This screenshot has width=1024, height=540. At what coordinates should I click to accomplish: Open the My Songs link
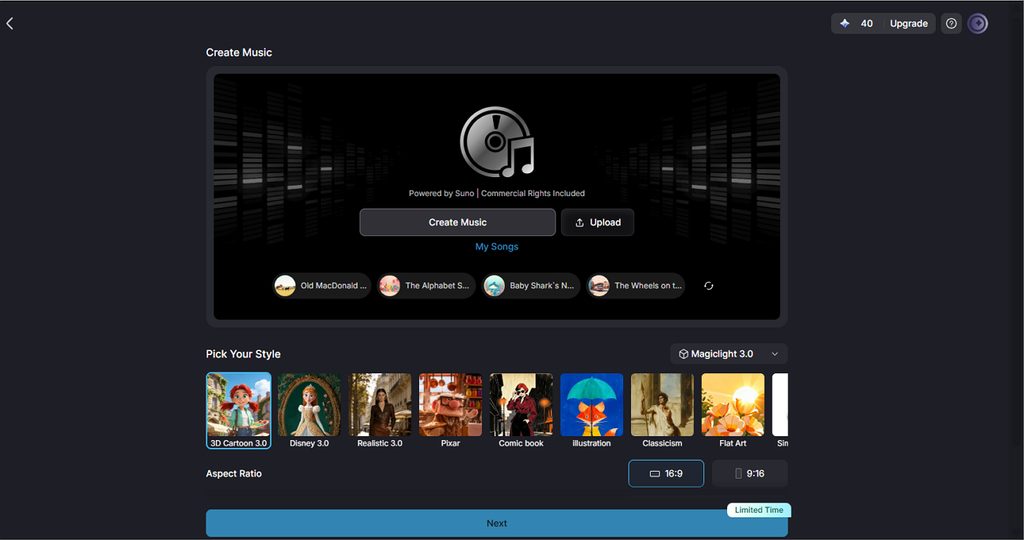pos(496,247)
